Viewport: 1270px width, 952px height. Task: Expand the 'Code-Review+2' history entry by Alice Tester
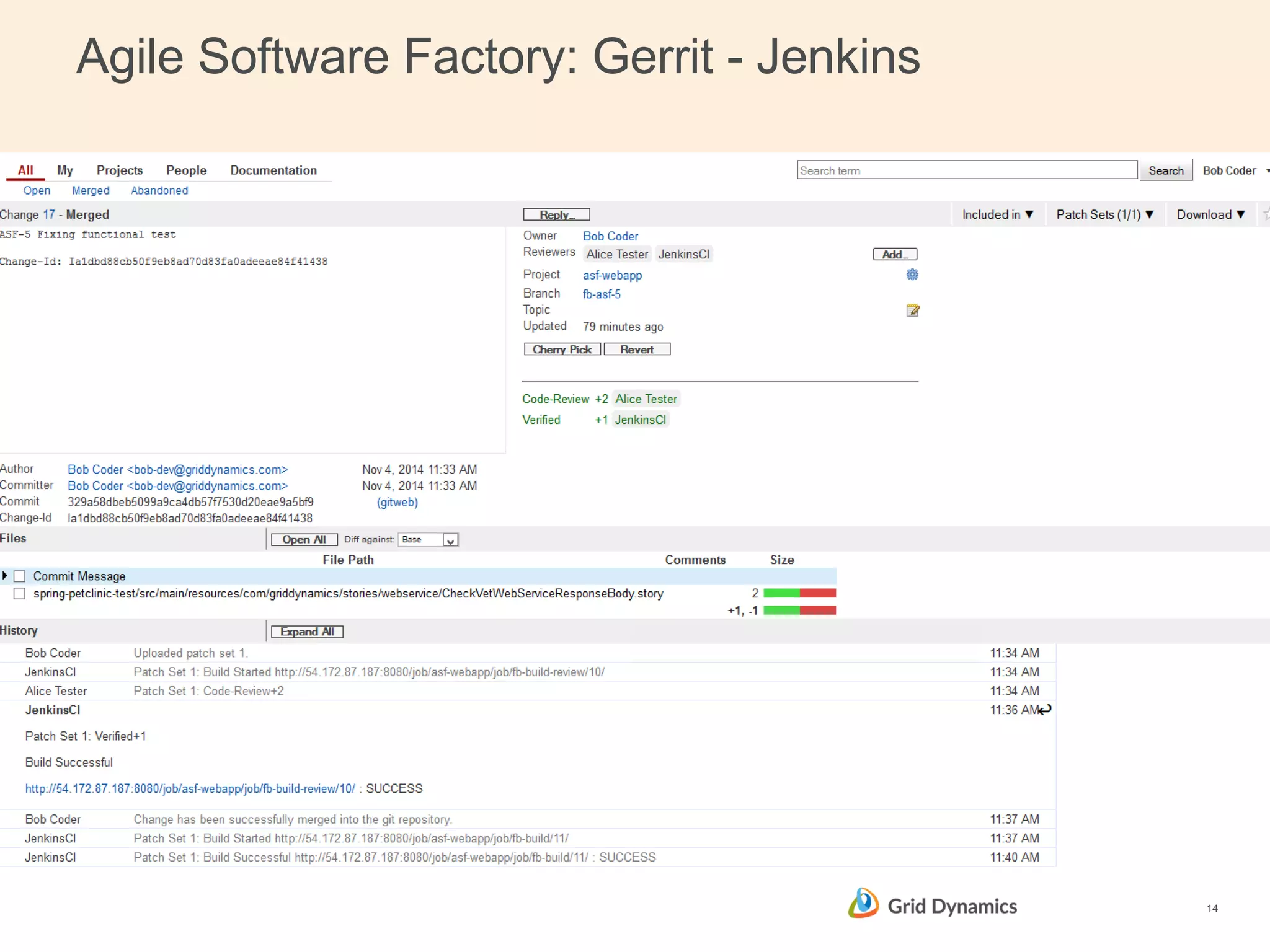point(527,691)
